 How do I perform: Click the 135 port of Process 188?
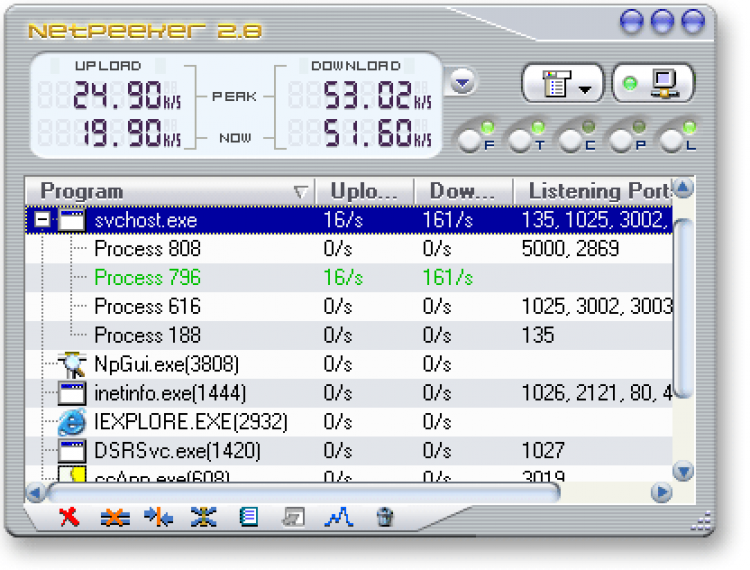tap(538, 335)
